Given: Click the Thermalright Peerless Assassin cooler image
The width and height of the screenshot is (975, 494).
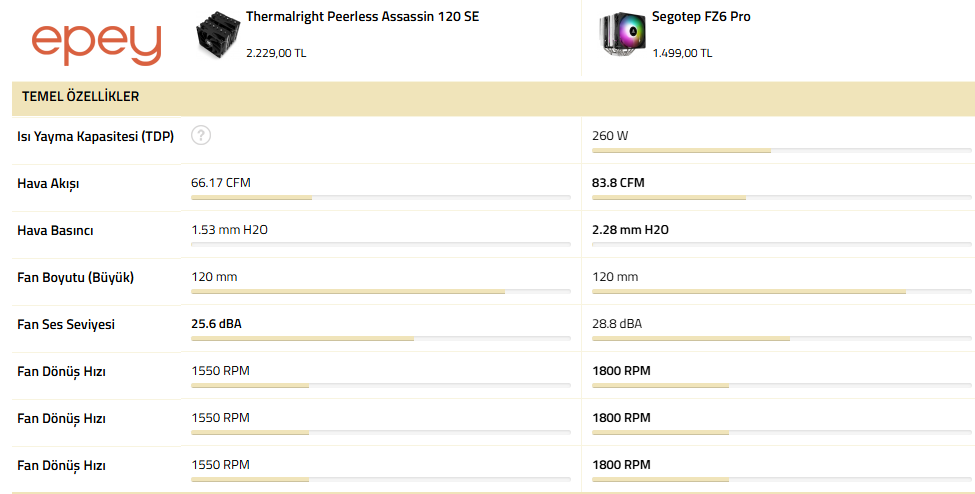Looking at the screenshot, I should pyautogui.click(x=218, y=34).
